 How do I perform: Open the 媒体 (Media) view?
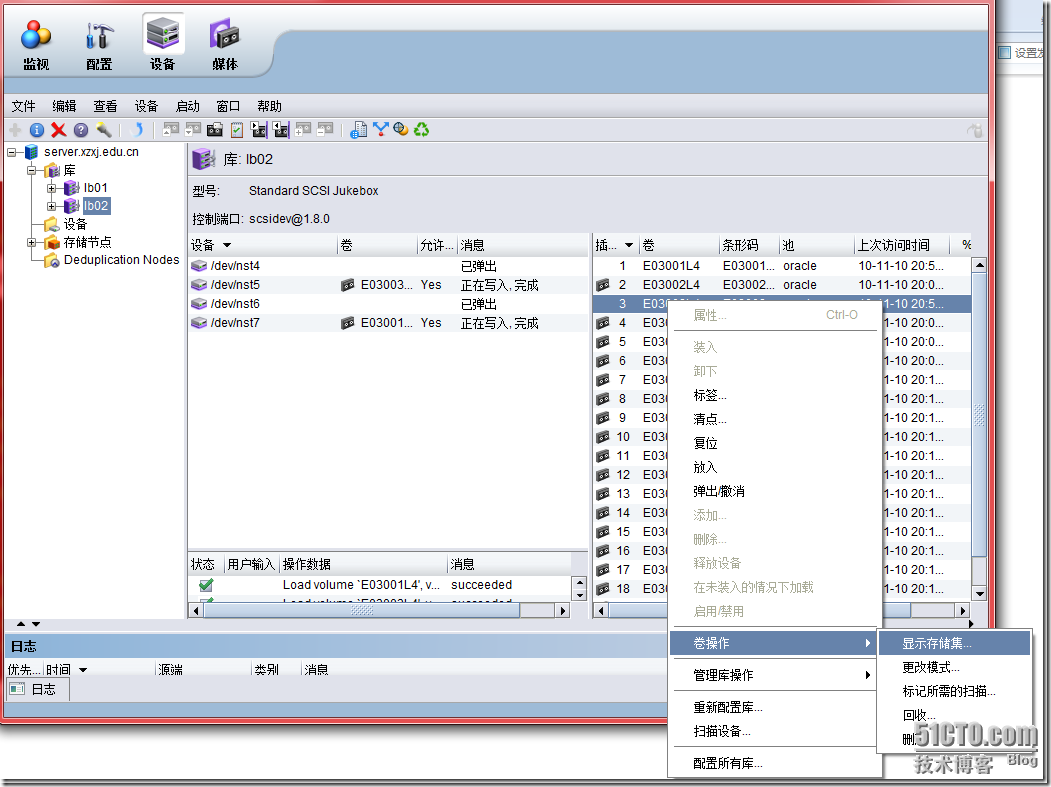coord(225,45)
